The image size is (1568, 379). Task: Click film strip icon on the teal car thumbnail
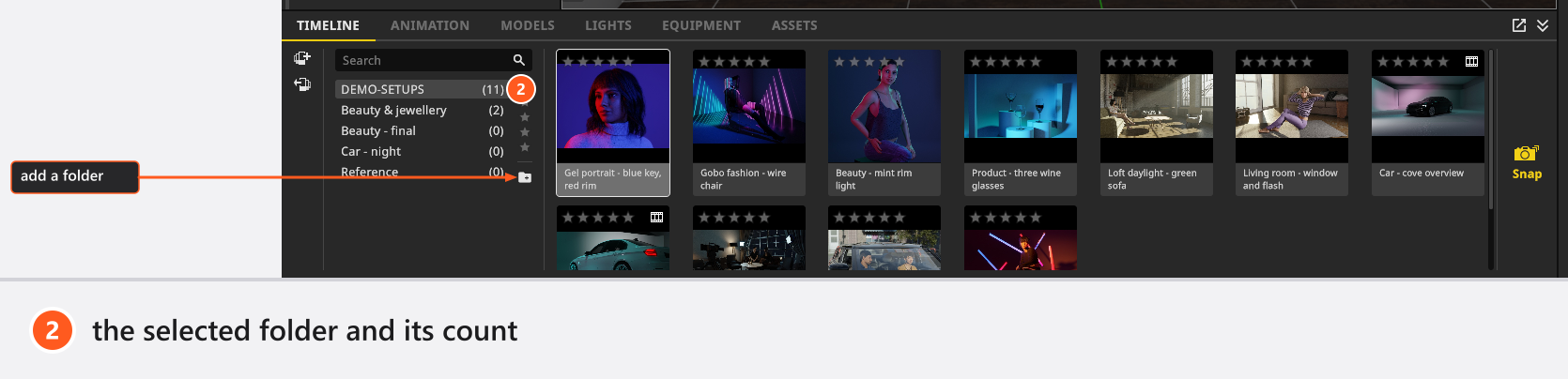click(x=656, y=218)
